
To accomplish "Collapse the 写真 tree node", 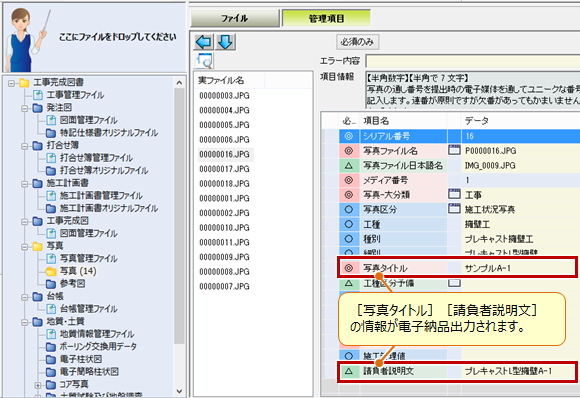I will [25, 246].
